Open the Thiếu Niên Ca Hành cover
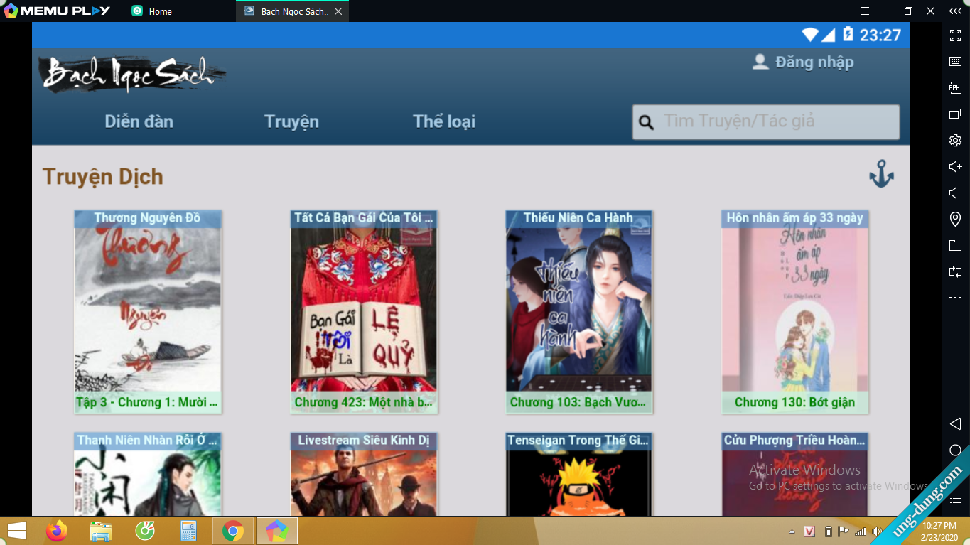This screenshot has height=545, width=970. 579,310
